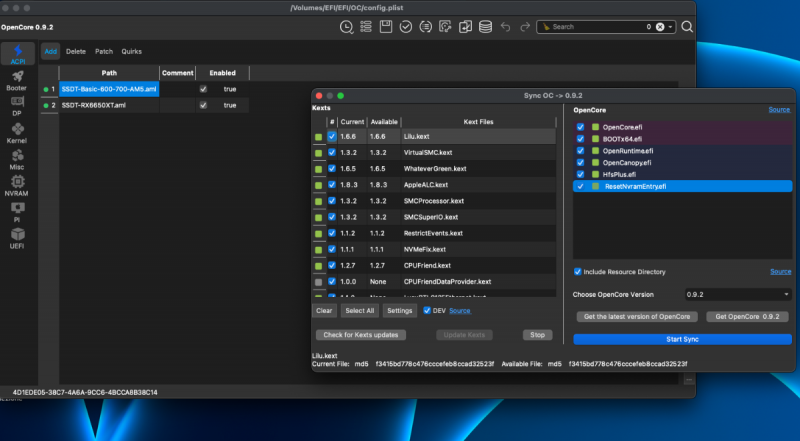Click the database icon in toolbar
The image size is (800, 441).
coord(485,27)
